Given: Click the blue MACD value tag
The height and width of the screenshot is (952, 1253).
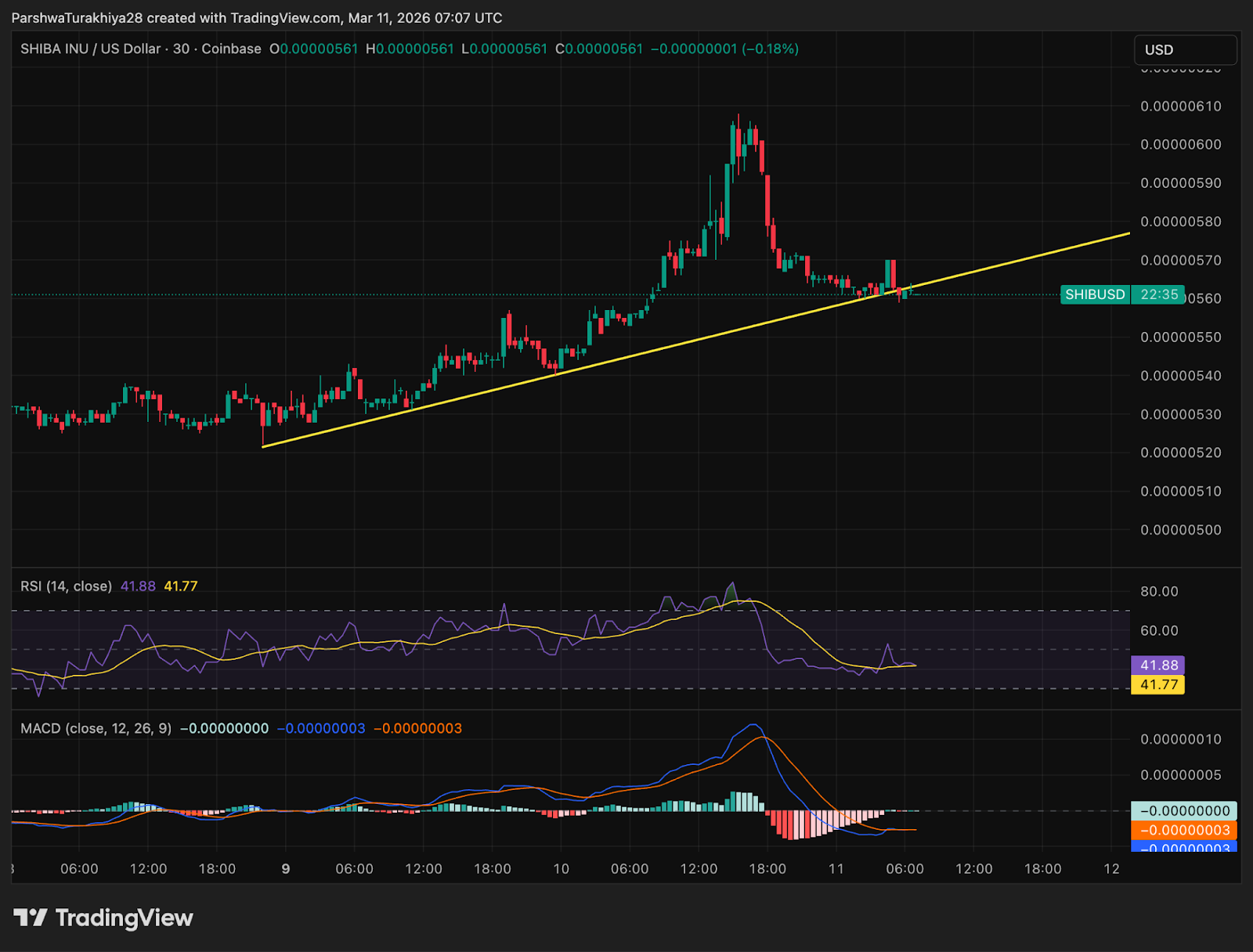Looking at the screenshot, I should [x=1184, y=847].
